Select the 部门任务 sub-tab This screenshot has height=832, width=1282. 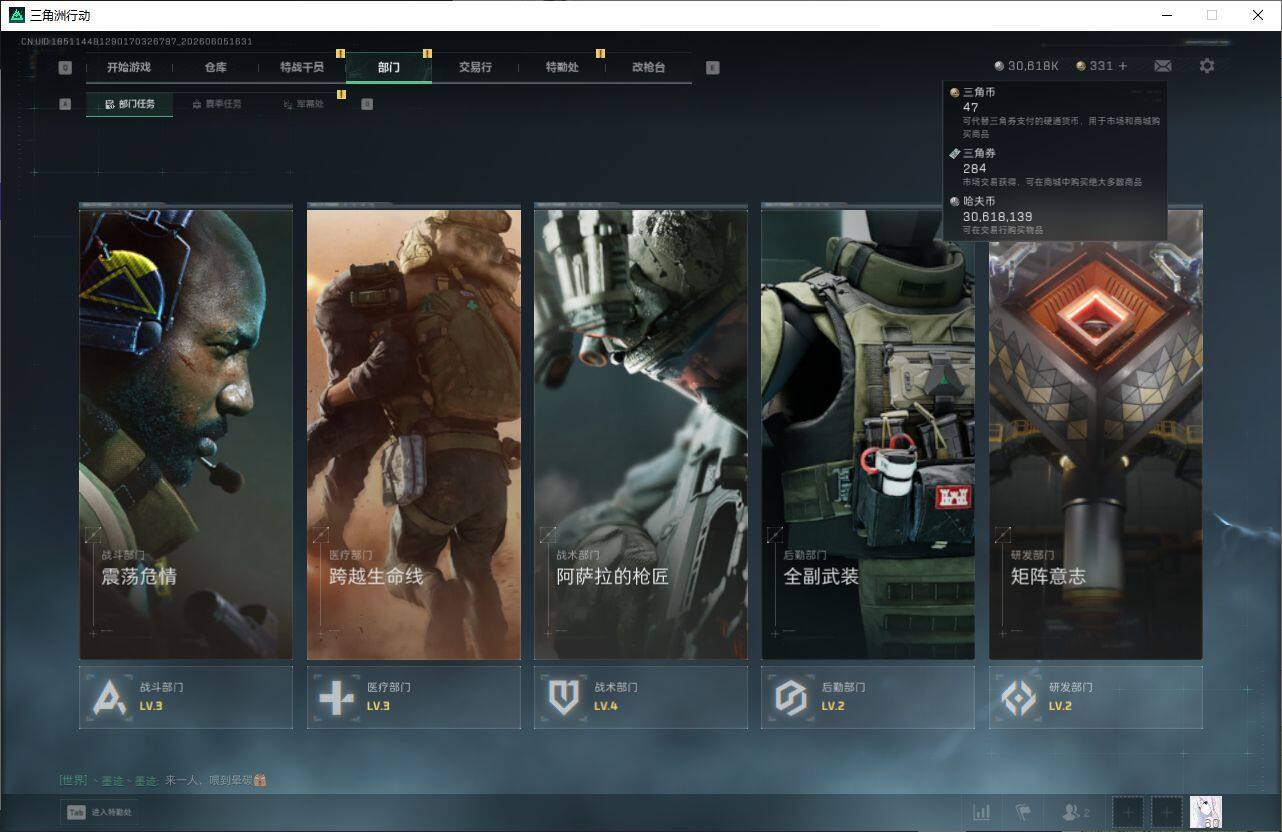click(x=129, y=104)
